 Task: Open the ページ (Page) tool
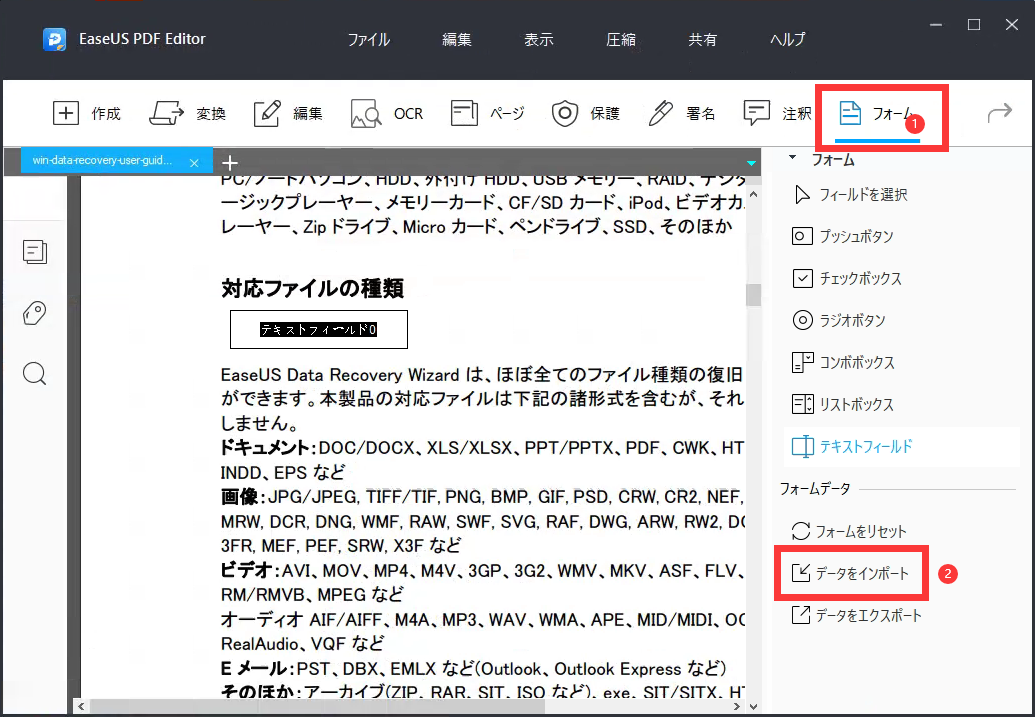[x=487, y=113]
